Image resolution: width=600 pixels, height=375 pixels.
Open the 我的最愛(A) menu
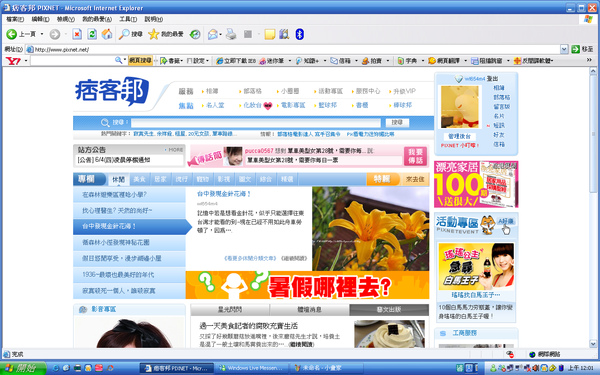point(97,19)
